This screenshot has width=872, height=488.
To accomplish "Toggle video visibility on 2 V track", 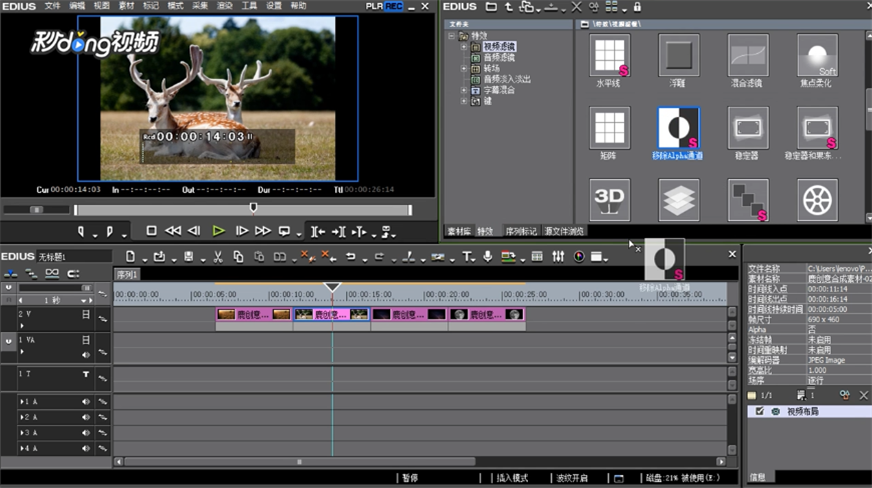I will pyautogui.click(x=86, y=315).
